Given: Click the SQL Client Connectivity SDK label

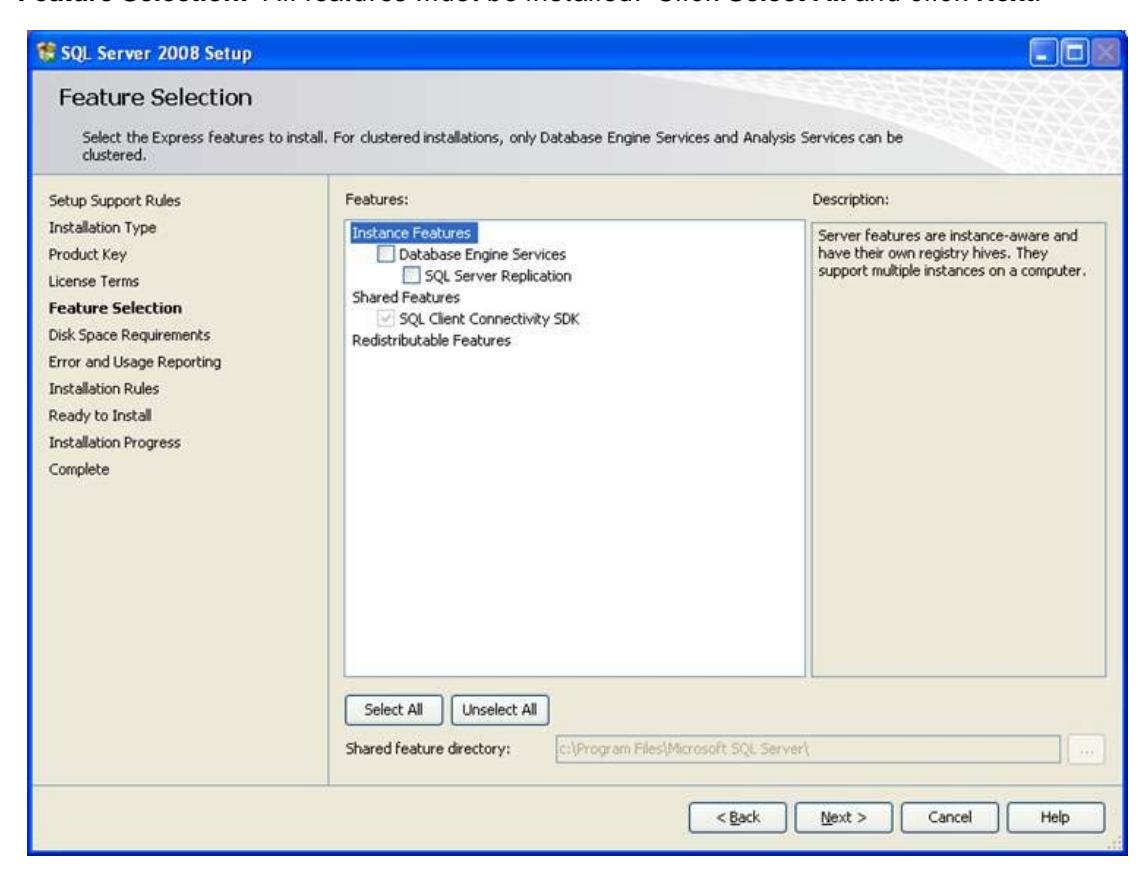Looking at the screenshot, I should (489, 319).
